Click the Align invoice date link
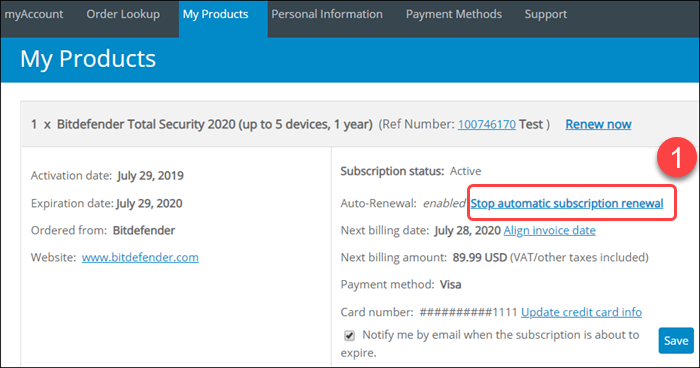Screen dimensions: 700x368 tap(550, 230)
